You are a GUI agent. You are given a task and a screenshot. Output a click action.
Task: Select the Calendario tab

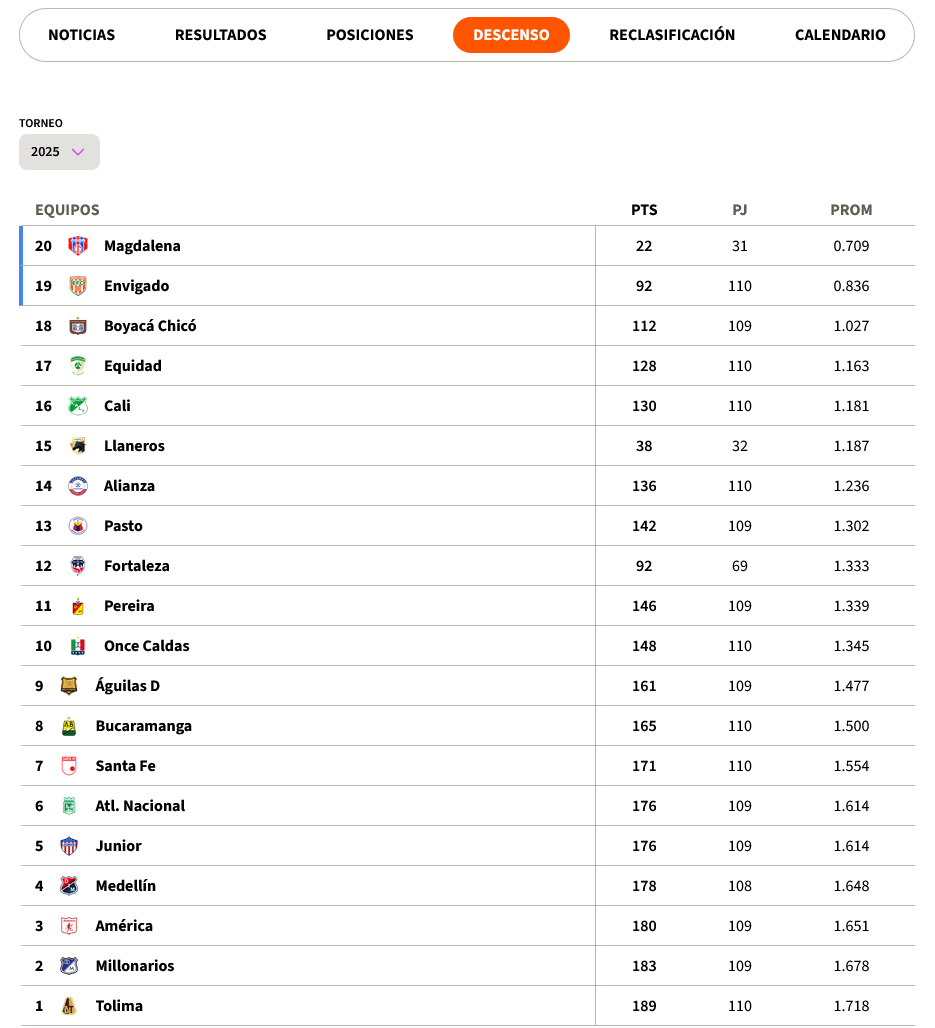point(840,35)
